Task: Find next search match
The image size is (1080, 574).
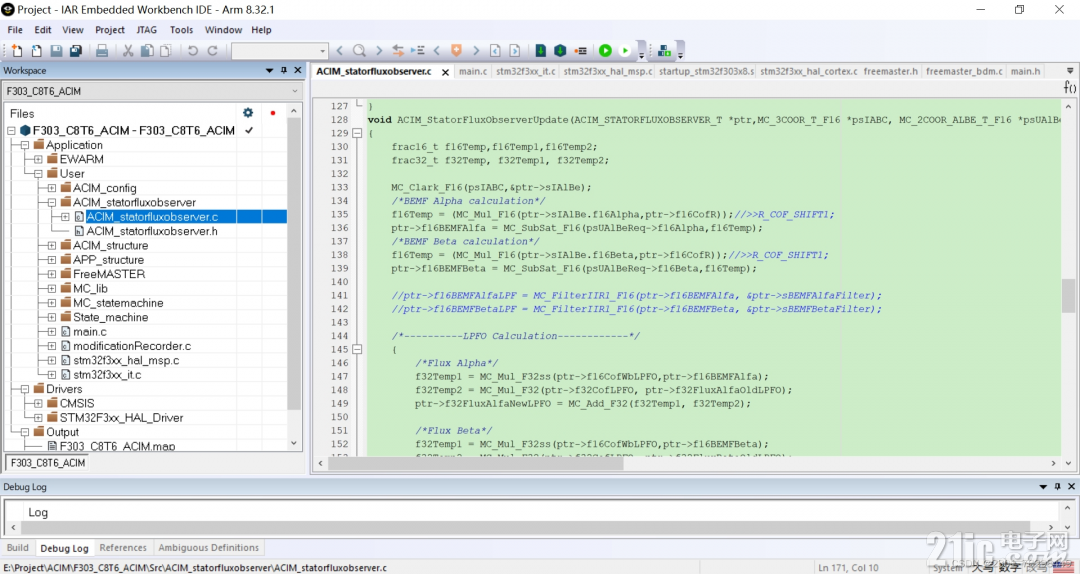Action: [x=379, y=50]
